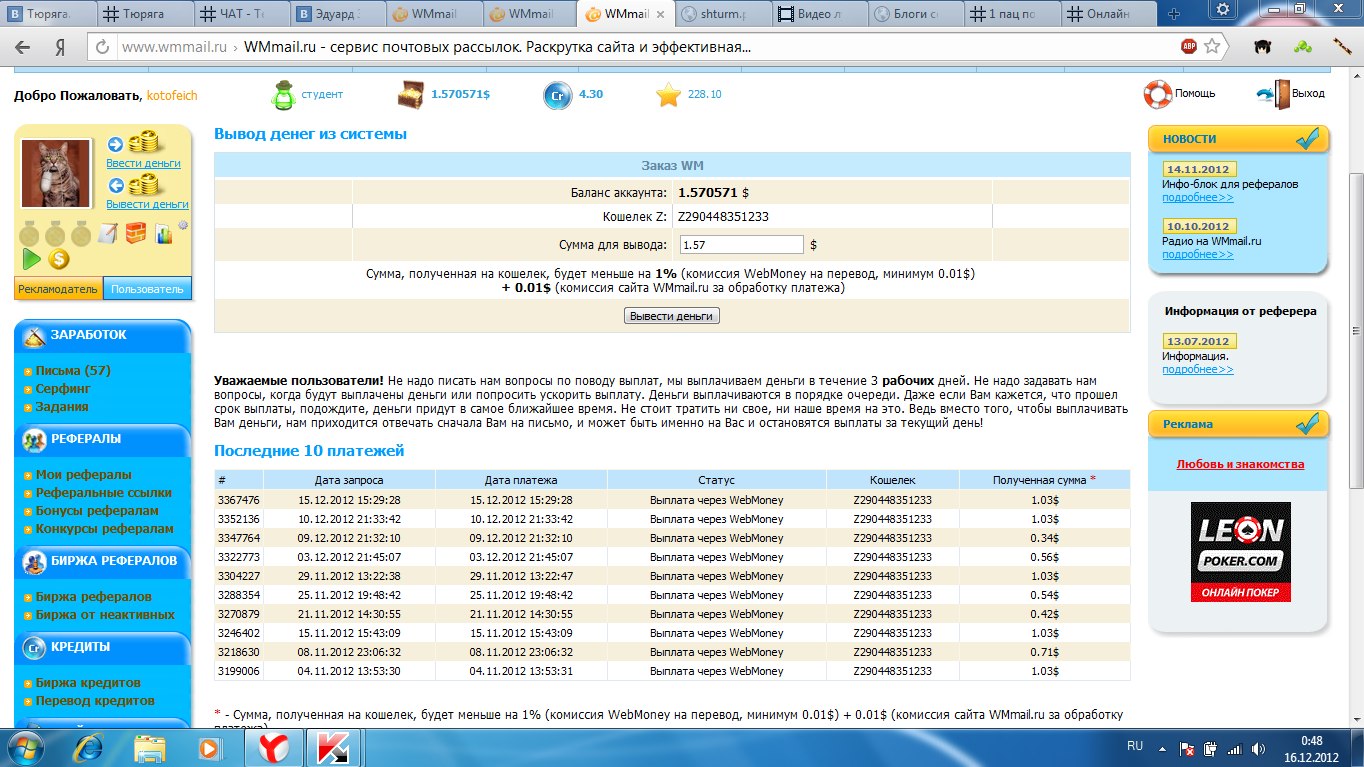This screenshot has width=1364, height=767.
Task: Open 'Мои рефералы' link
Action: tap(84, 474)
